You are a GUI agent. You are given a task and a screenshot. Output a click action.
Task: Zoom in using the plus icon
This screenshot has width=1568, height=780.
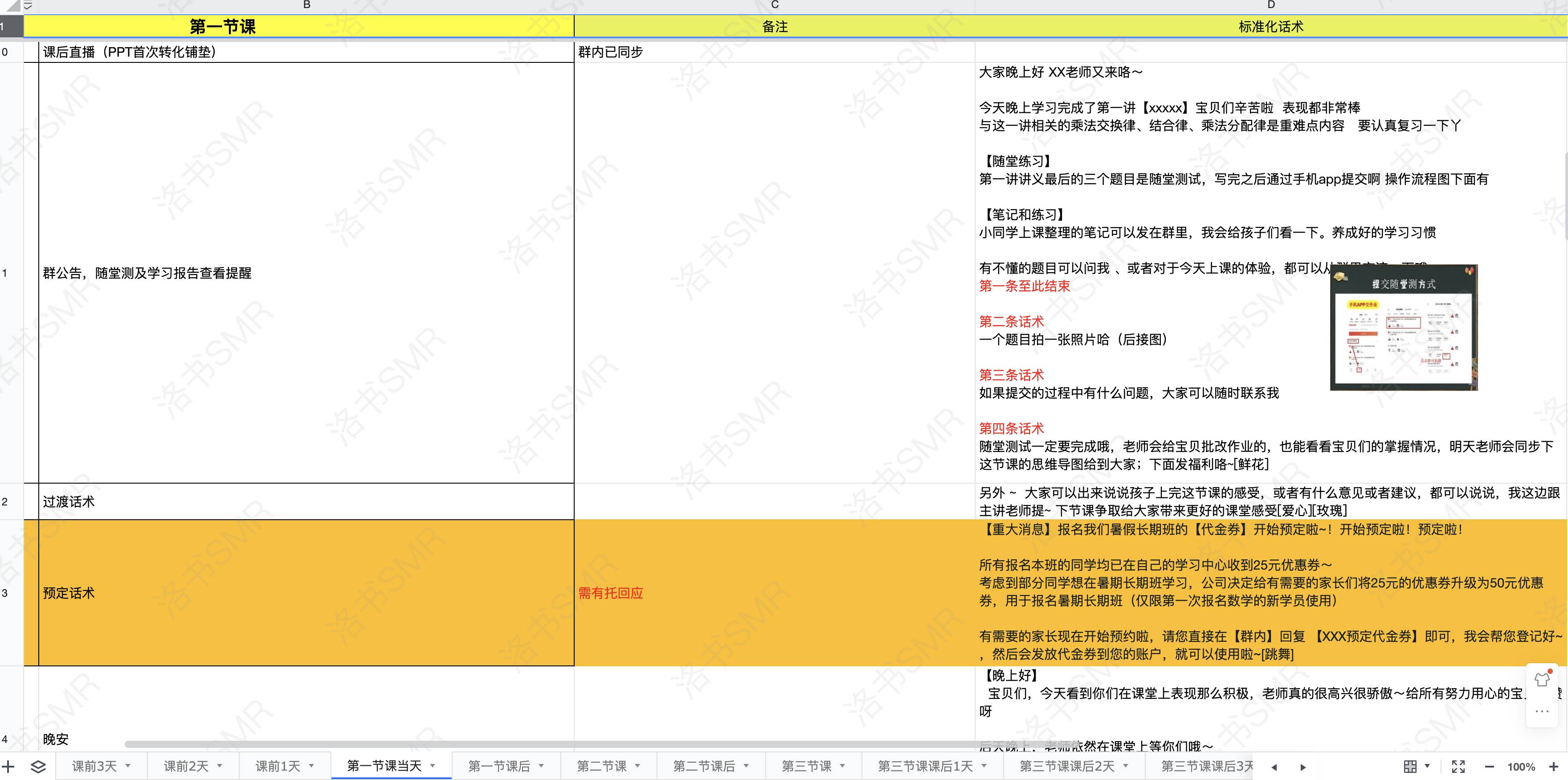point(1556,766)
